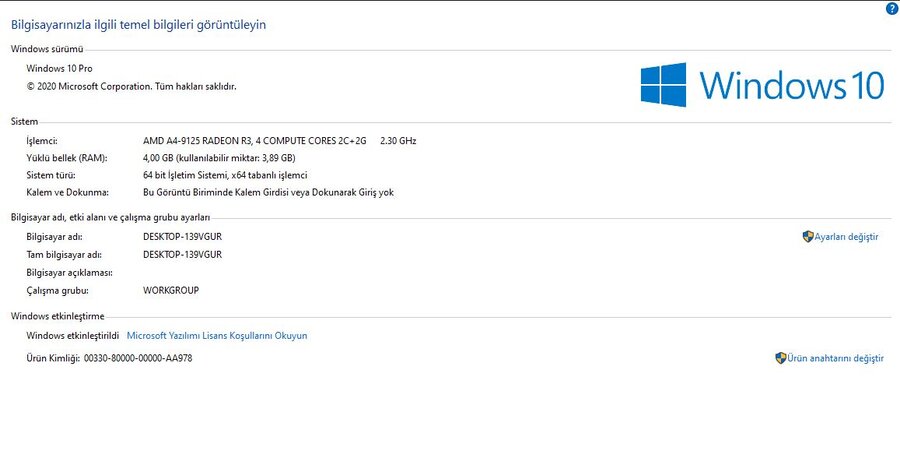
Task: Click the shield icon beside Ayarları değiştir
Action: click(x=808, y=236)
